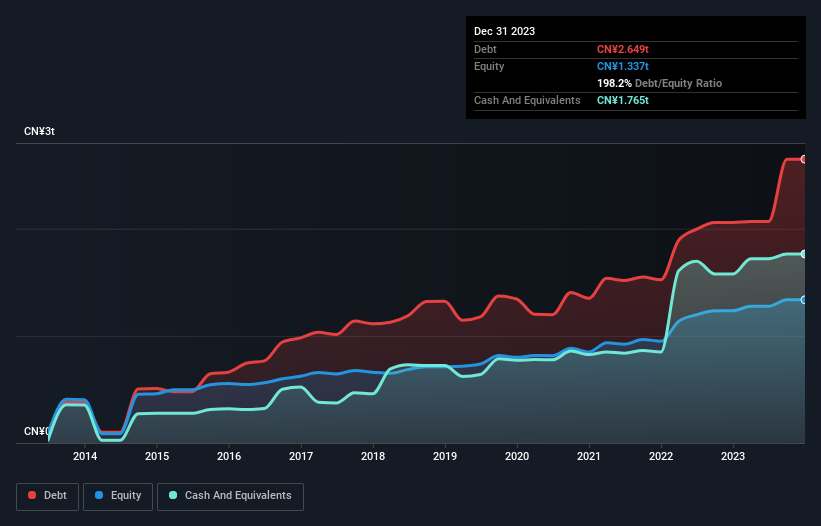Click the red Debt endpoint marker
The width and height of the screenshot is (821, 526).
click(x=804, y=159)
